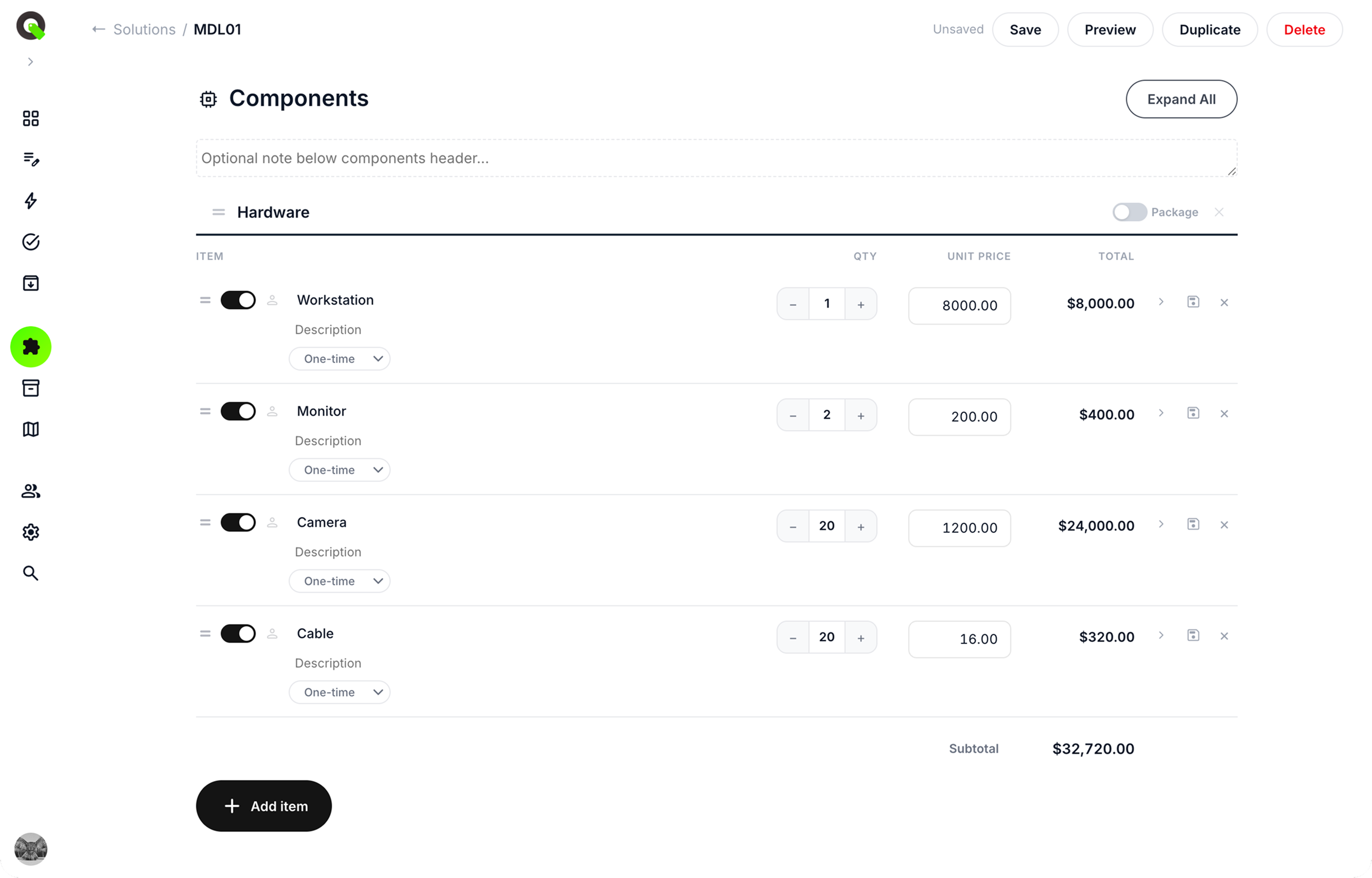Turn off the Cable item toggle
The image size is (1372, 878).
tap(238, 634)
